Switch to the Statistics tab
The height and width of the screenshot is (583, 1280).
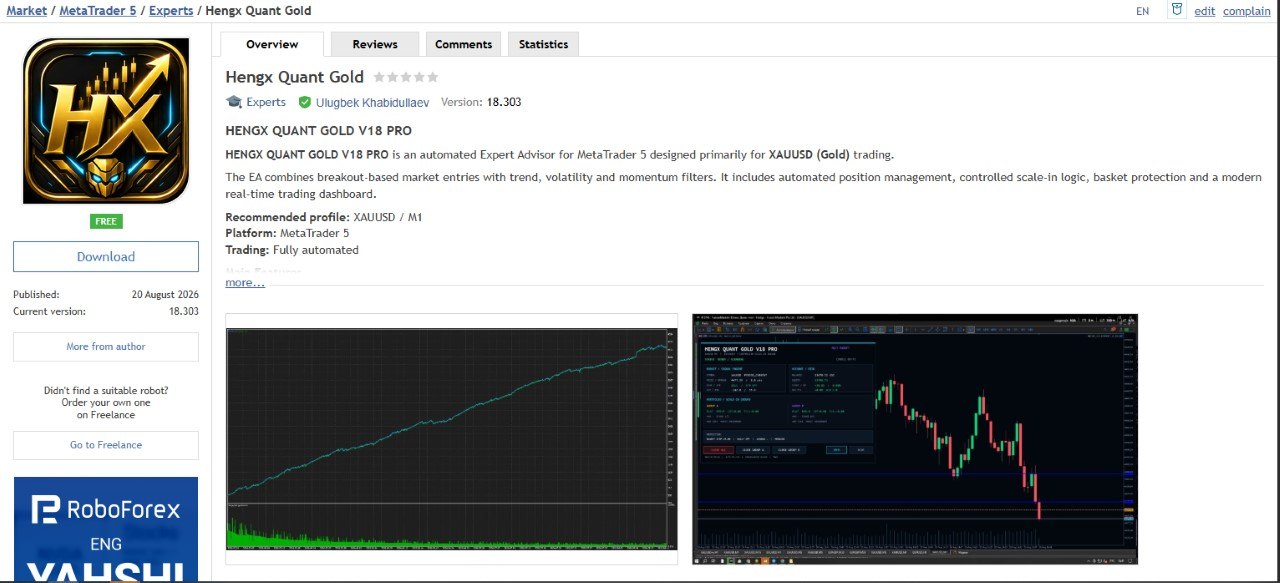point(544,44)
